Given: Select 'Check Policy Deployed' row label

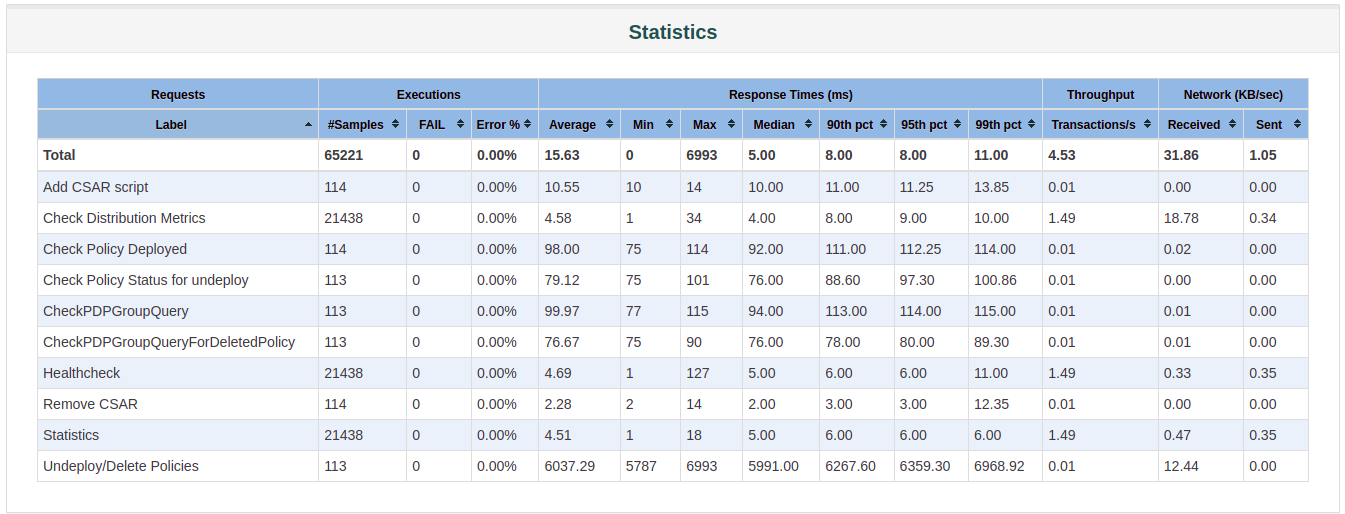Looking at the screenshot, I should point(115,249).
